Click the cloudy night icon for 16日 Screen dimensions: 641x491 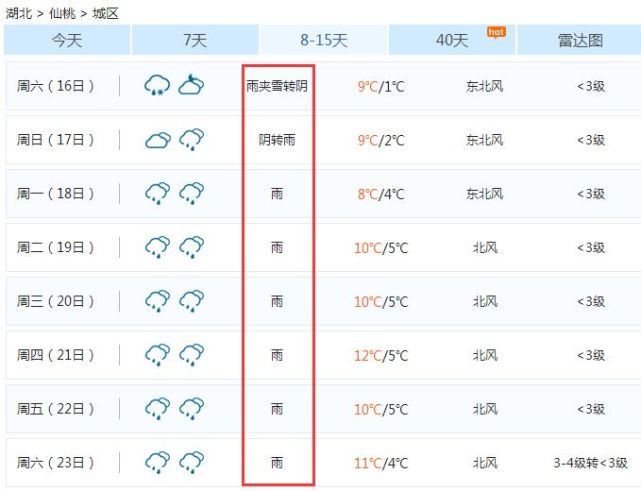pyautogui.click(x=191, y=84)
